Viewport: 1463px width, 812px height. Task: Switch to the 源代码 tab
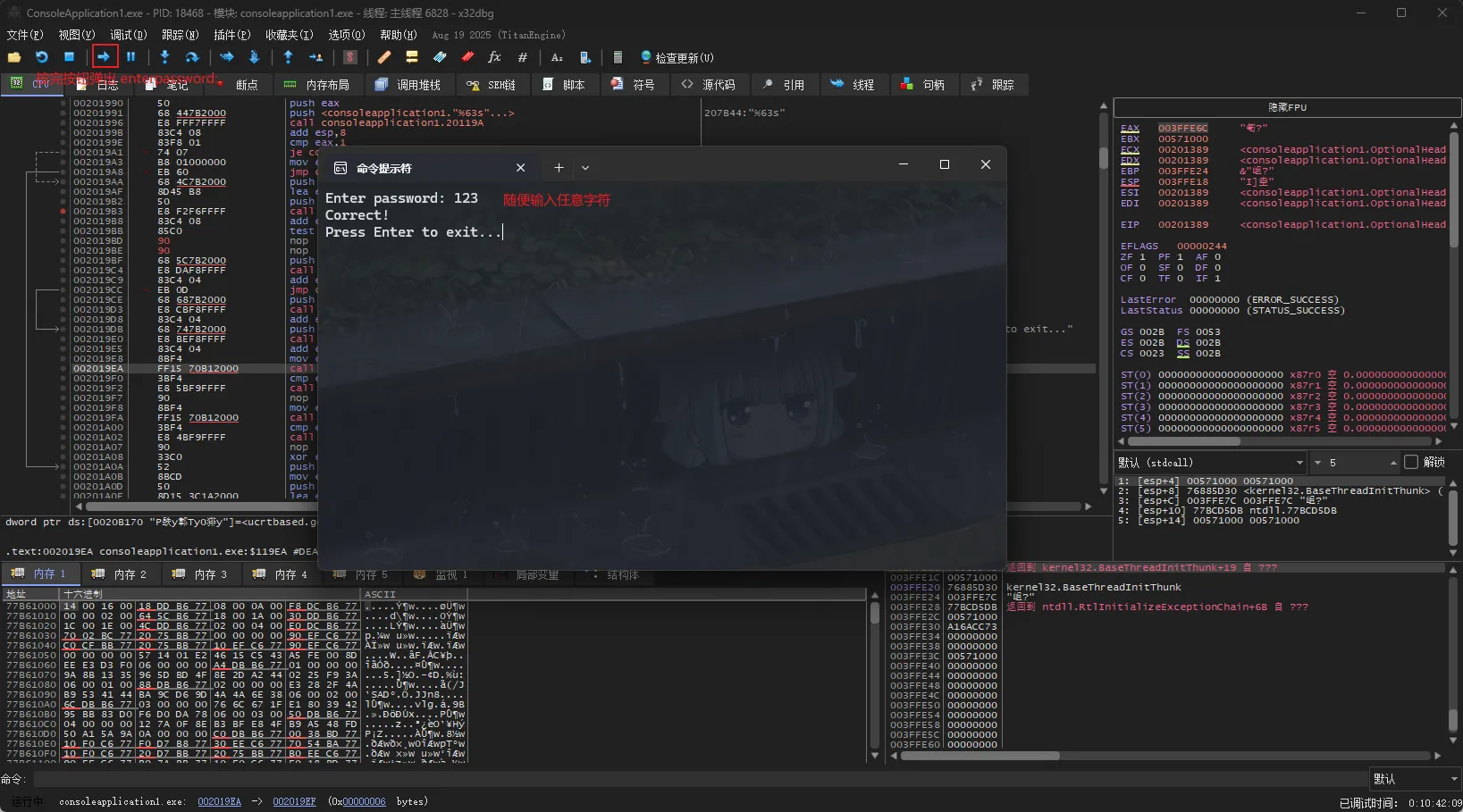[x=709, y=85]
